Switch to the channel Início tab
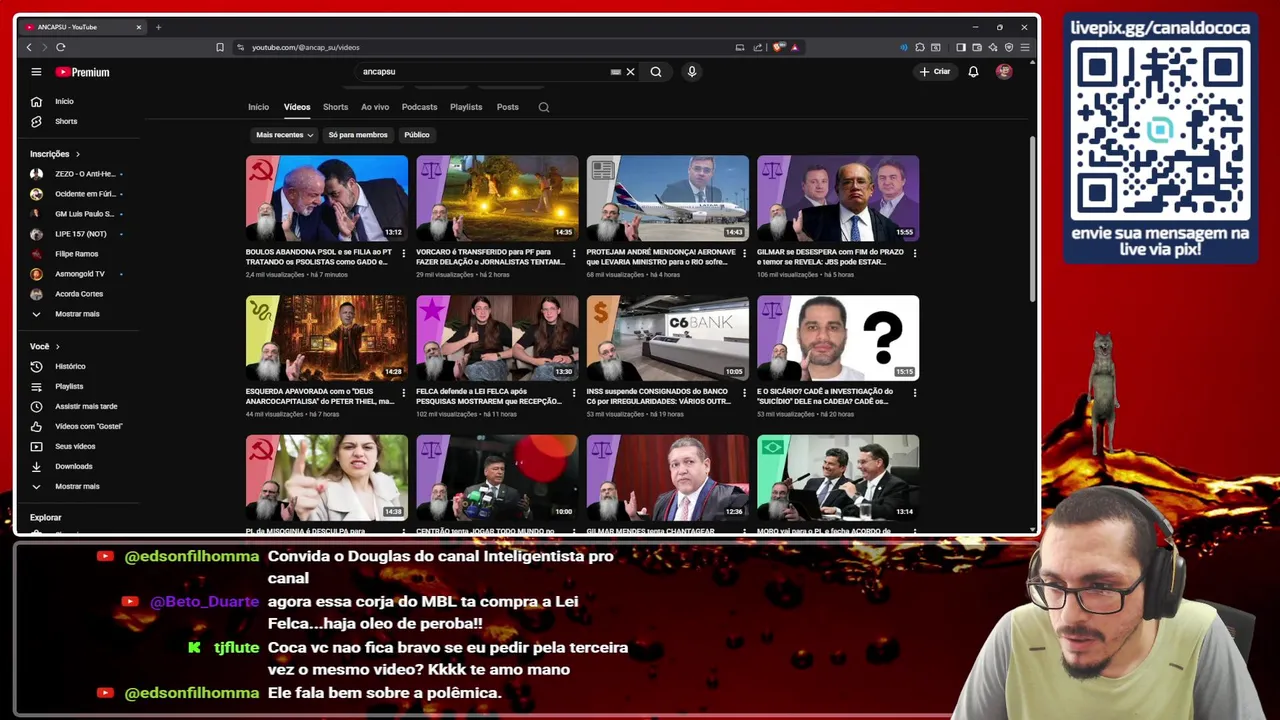1280x720 pixels. (258, 107)
